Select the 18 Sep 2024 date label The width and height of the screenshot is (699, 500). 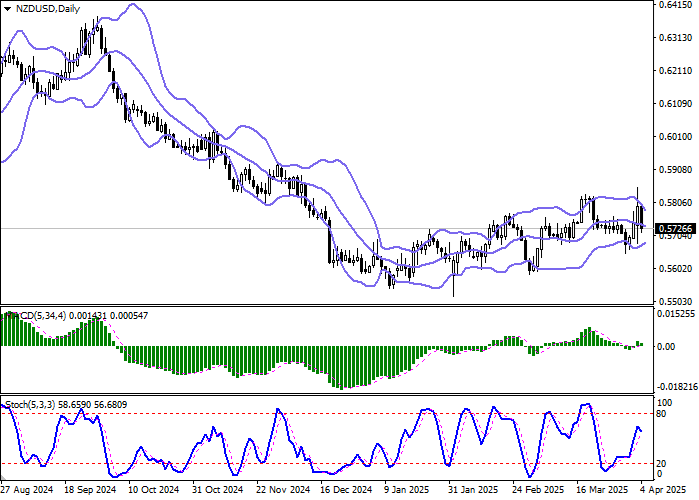pyautogui.click(x=88, y=491)
